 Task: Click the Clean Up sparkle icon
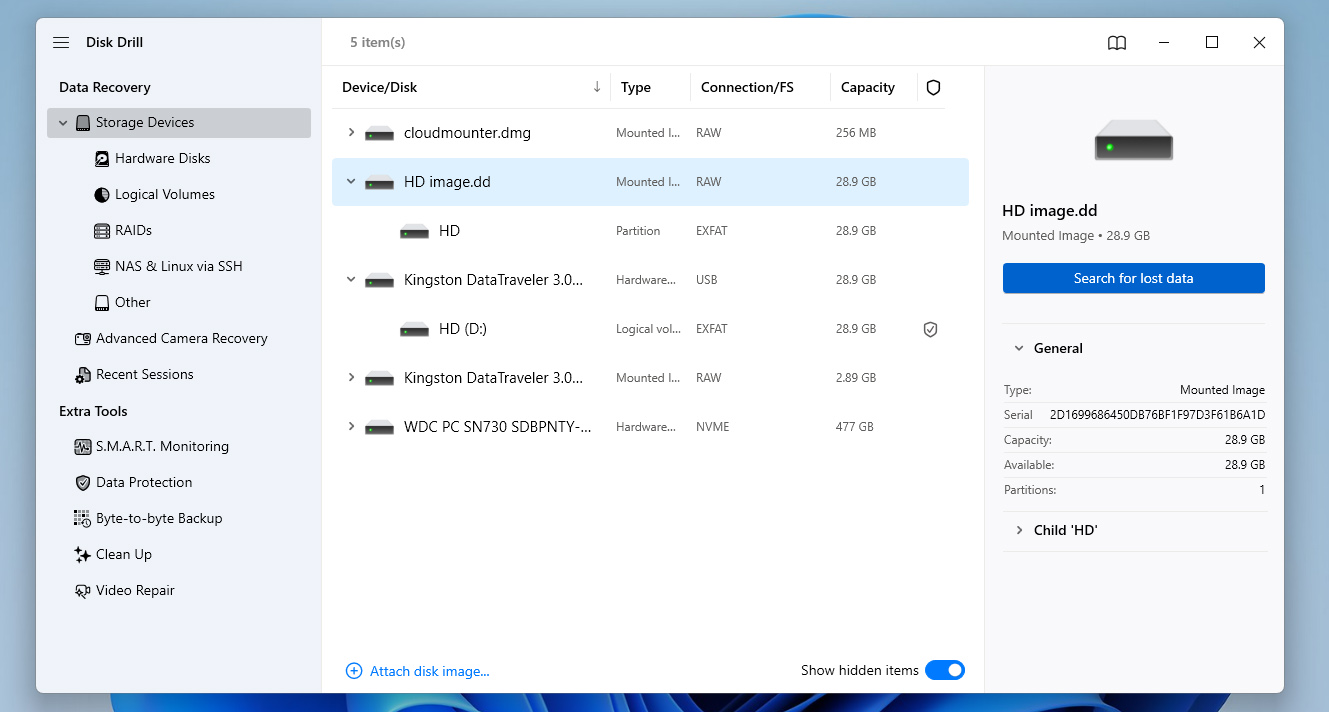[x=83, y=555]
